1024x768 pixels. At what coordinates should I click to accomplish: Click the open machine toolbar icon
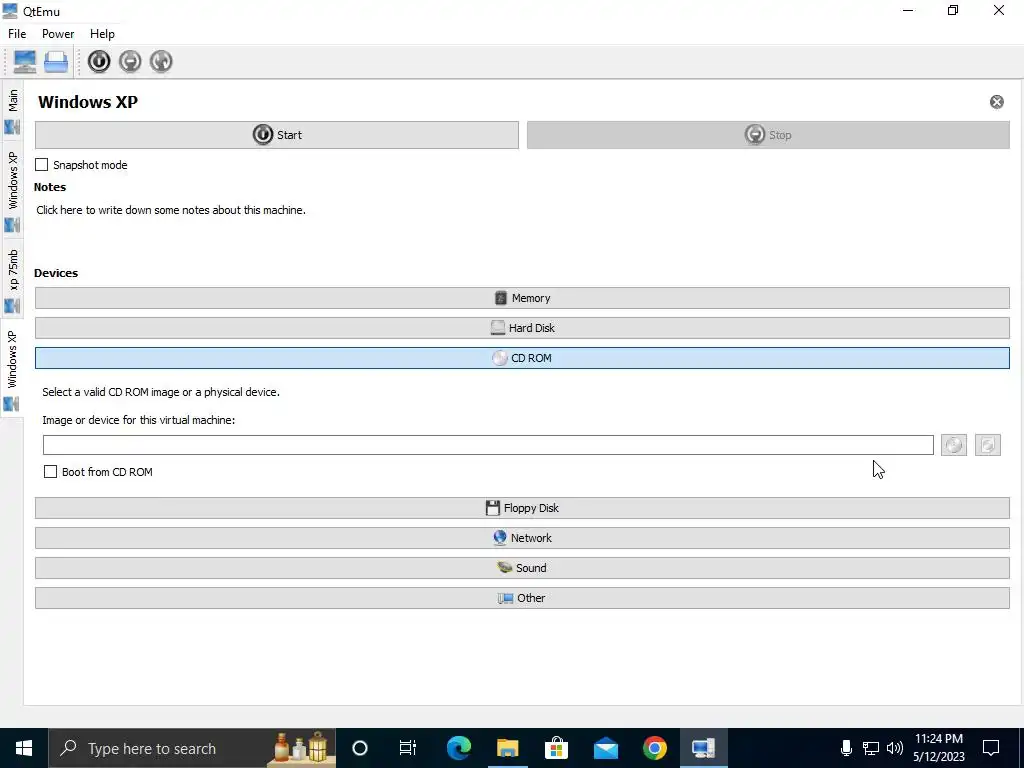click(x=56, y=61)
